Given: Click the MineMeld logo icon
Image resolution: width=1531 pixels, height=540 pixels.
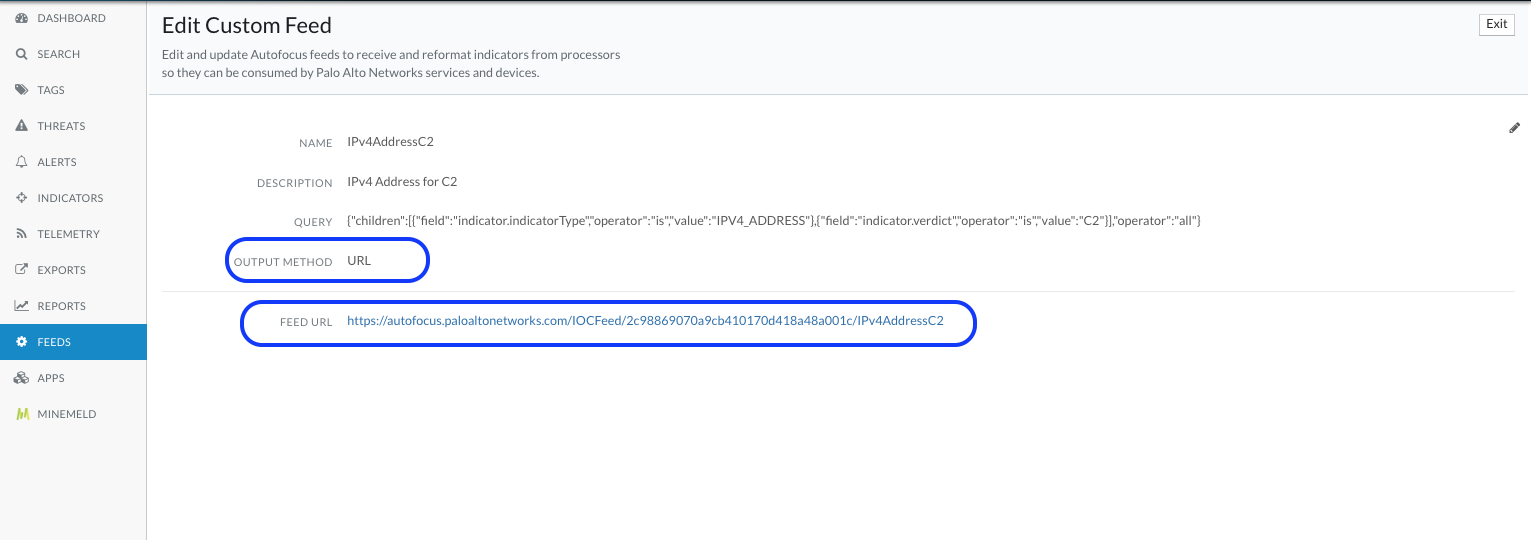Looking at the screenshot, I should click(x=21, y=414).
